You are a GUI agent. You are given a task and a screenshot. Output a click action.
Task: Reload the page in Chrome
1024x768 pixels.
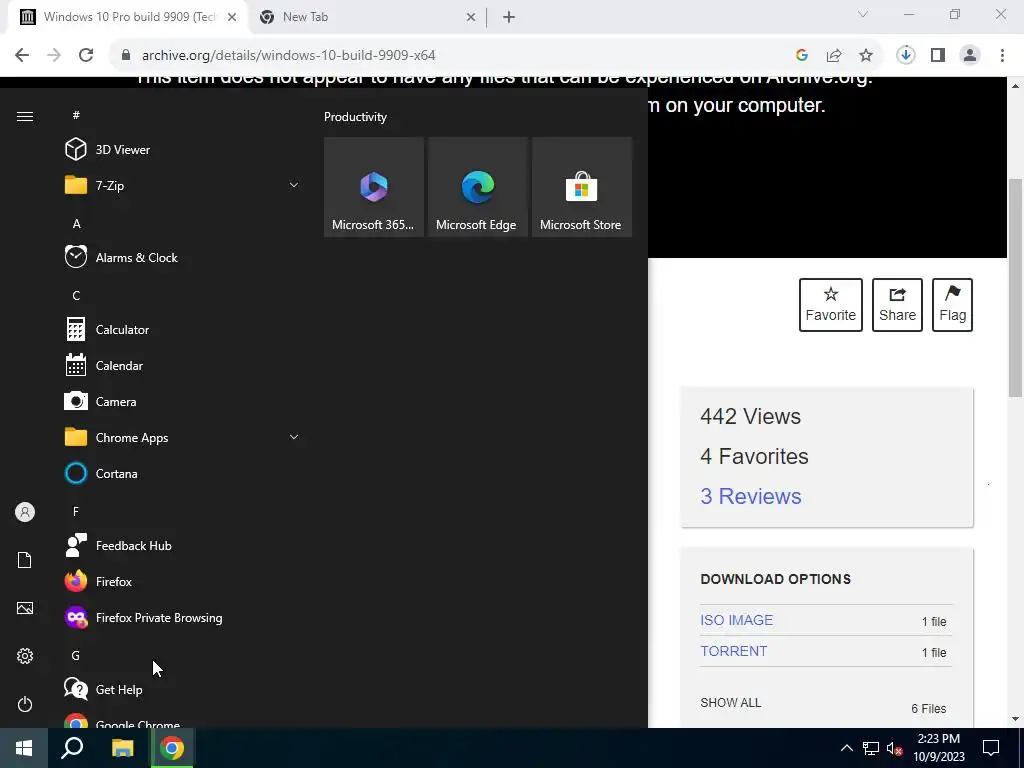pyautogui.click(x=86, y=55)
